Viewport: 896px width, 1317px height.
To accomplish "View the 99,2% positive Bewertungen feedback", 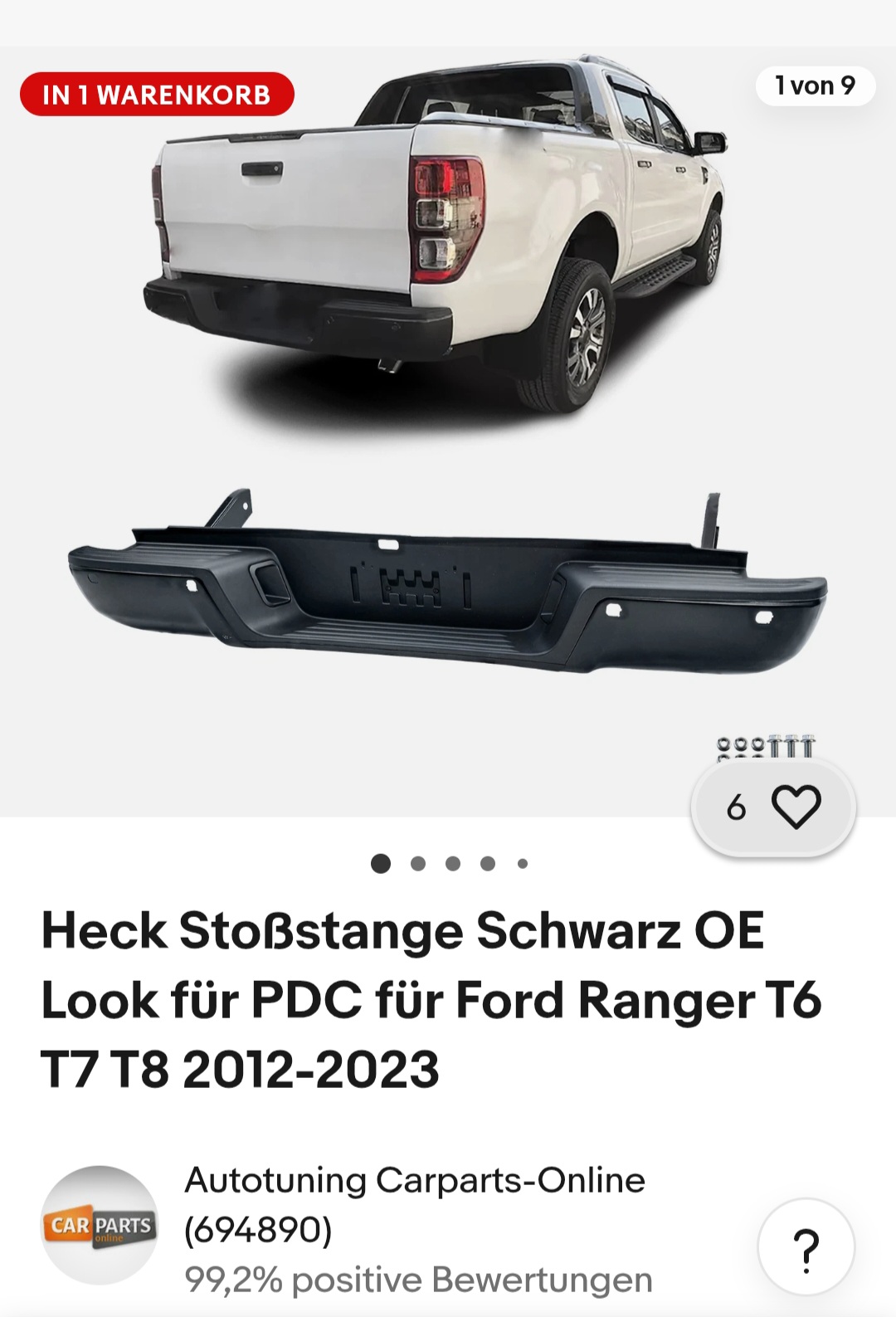I will [418, 1280].
